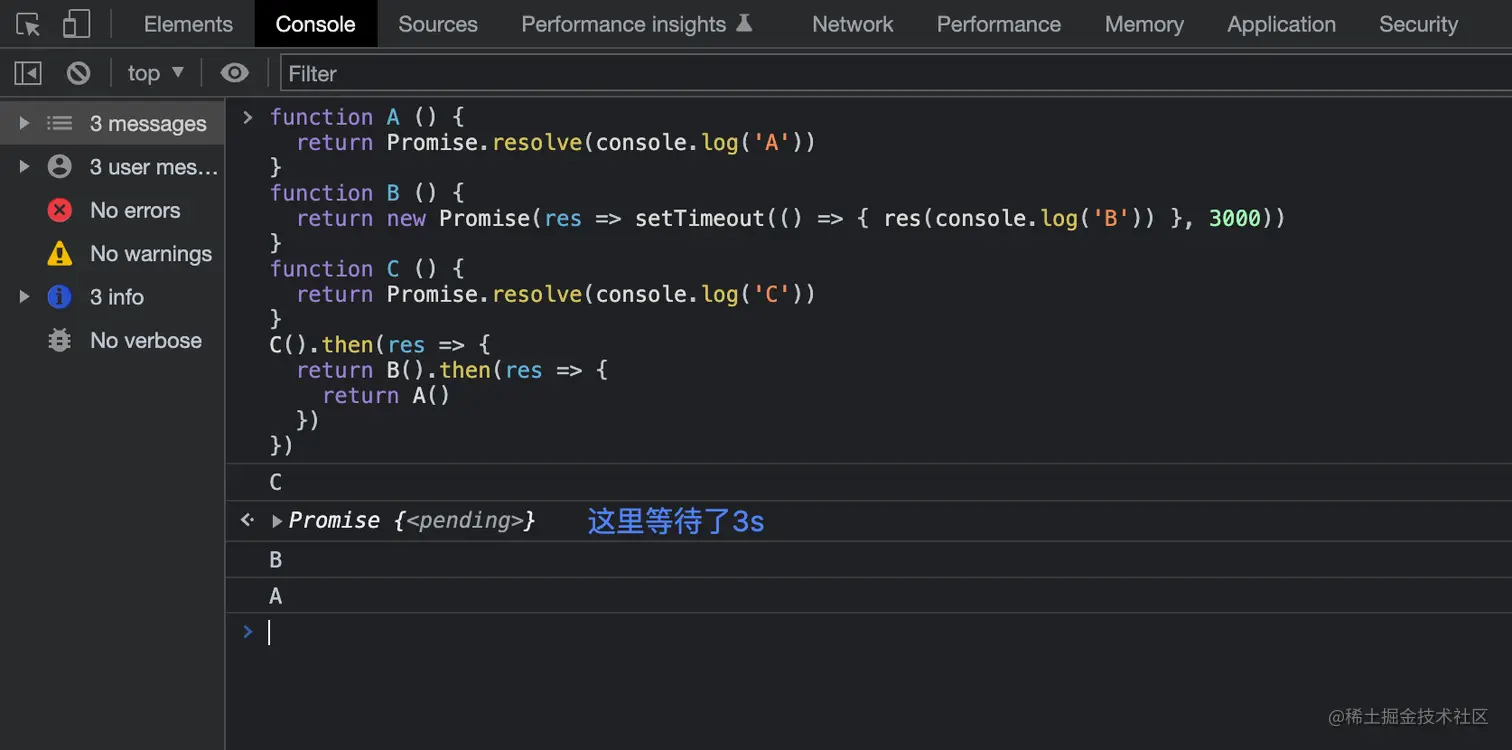Switch to the Elements tab

click(x=188, y=24)
